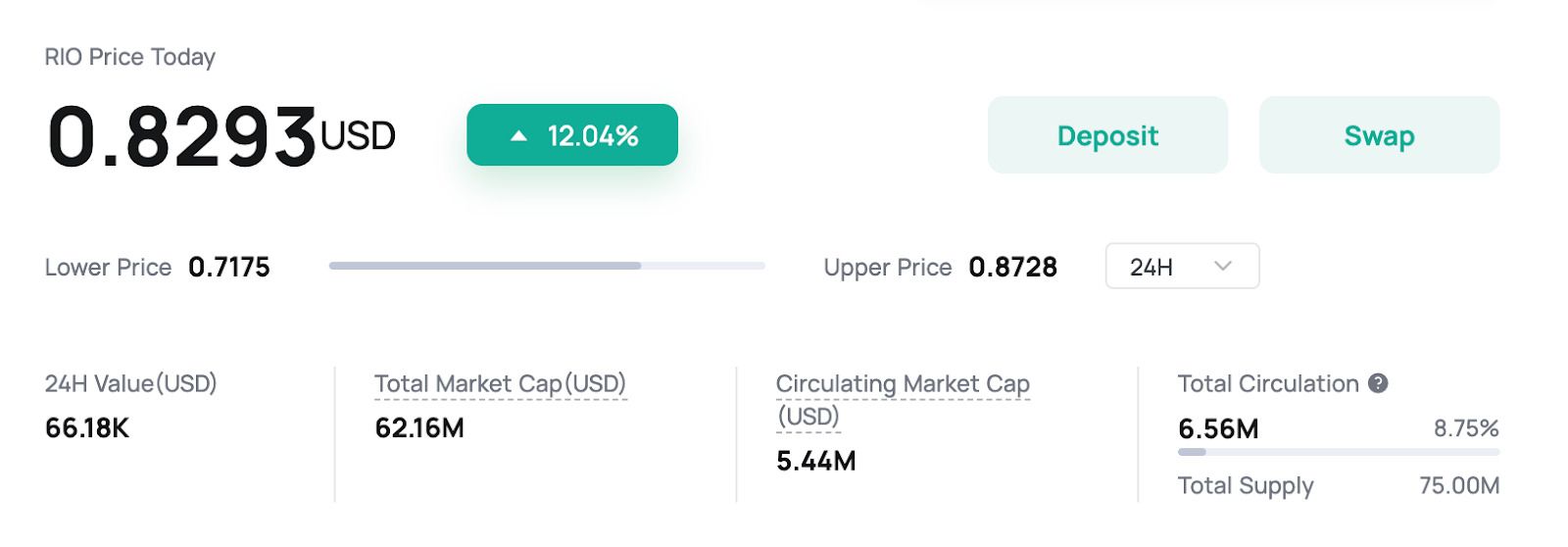Viewport: 1568px width, 547px height.
Task: Open the 24H time range dropdown
Action: [1182, 267]
